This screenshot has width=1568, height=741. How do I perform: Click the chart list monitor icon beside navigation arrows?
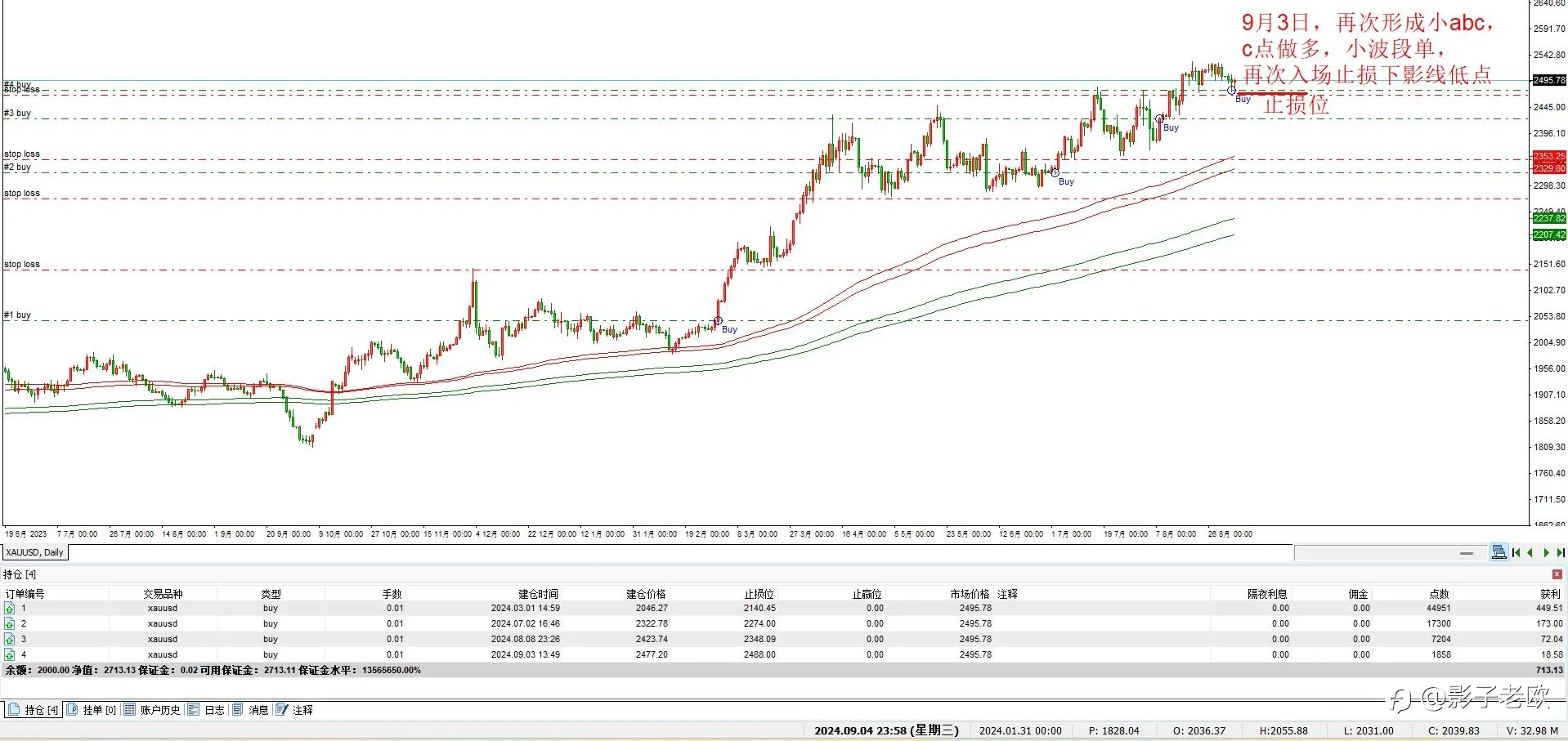(x=1499, y=552)
